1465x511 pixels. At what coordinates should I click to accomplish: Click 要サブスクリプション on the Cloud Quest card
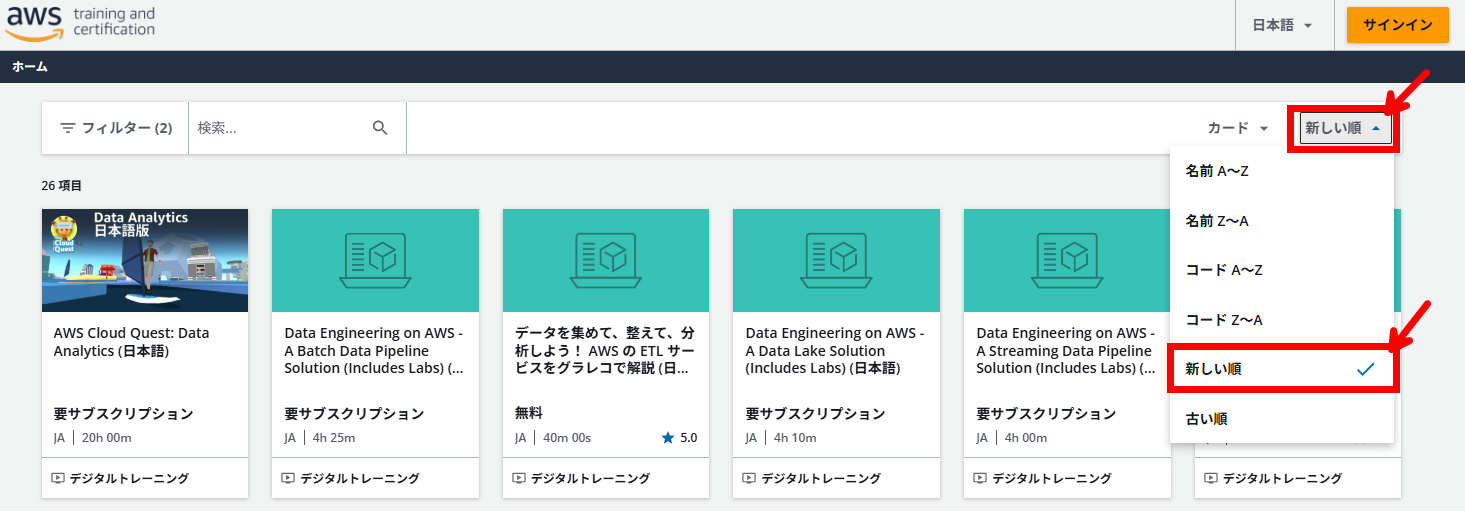[123, 413]
